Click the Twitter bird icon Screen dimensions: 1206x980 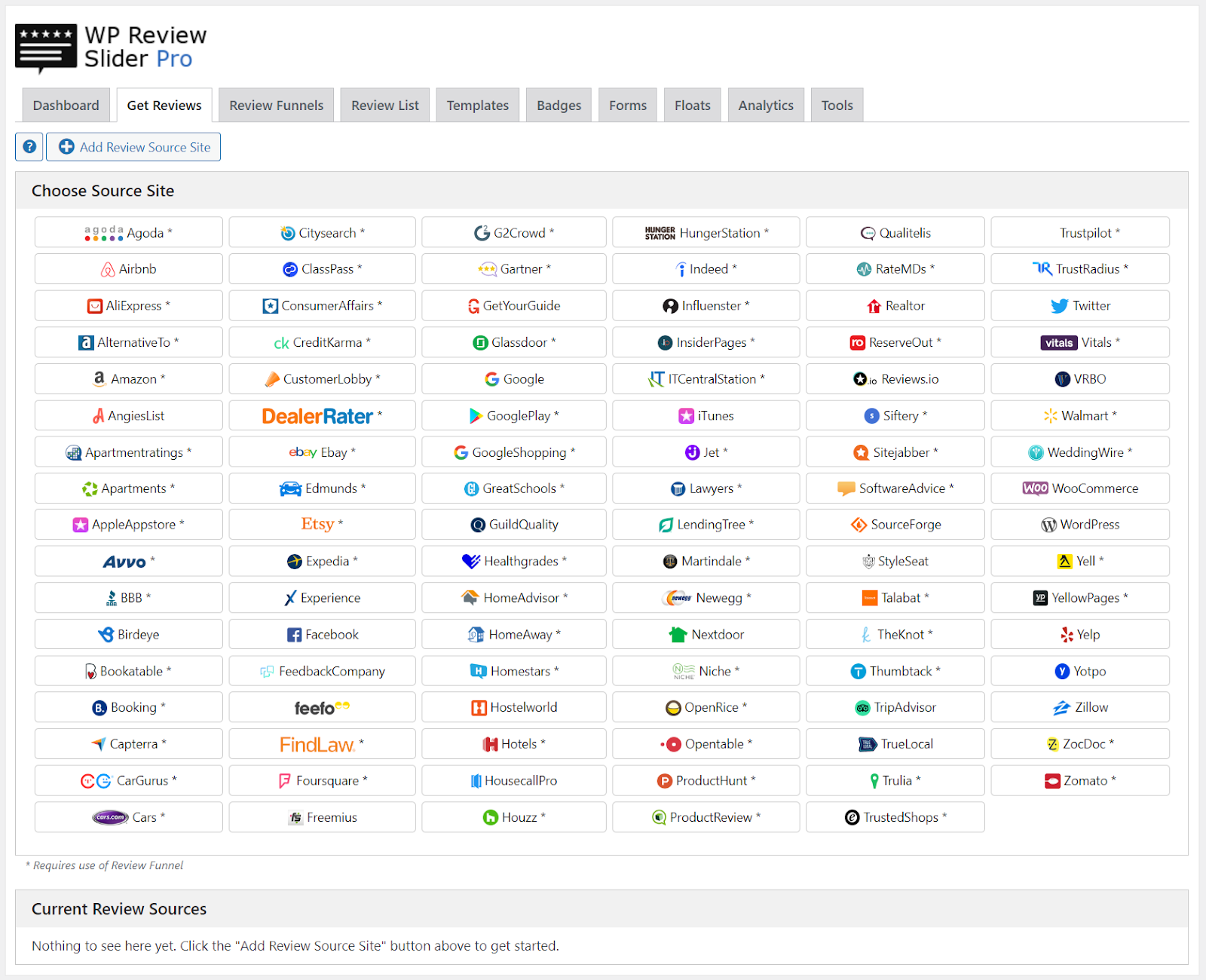[1059, 306]
